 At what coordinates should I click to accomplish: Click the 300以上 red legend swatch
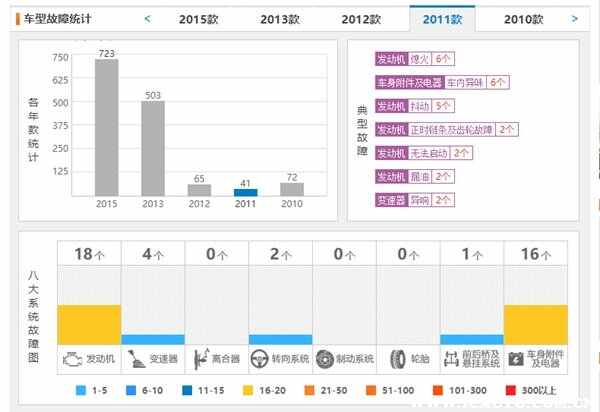click(510, 390)
